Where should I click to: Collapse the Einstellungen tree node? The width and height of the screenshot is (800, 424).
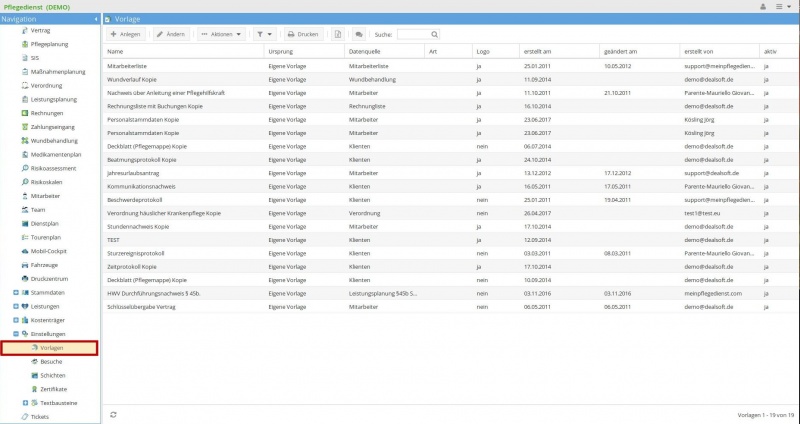[16, 334]
